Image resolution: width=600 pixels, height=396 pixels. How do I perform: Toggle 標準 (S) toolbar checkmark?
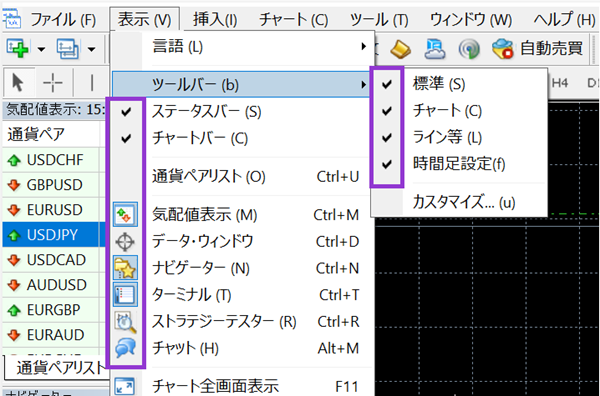(x=387, y=84)
